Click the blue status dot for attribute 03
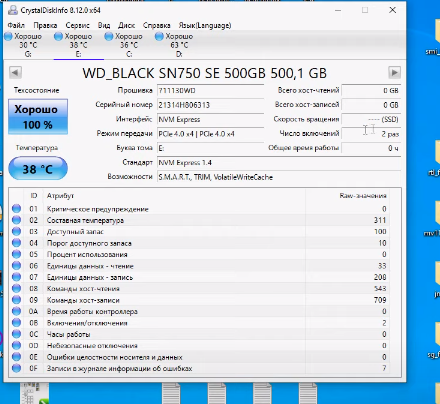The image size is (440, 404). point(16,231)
